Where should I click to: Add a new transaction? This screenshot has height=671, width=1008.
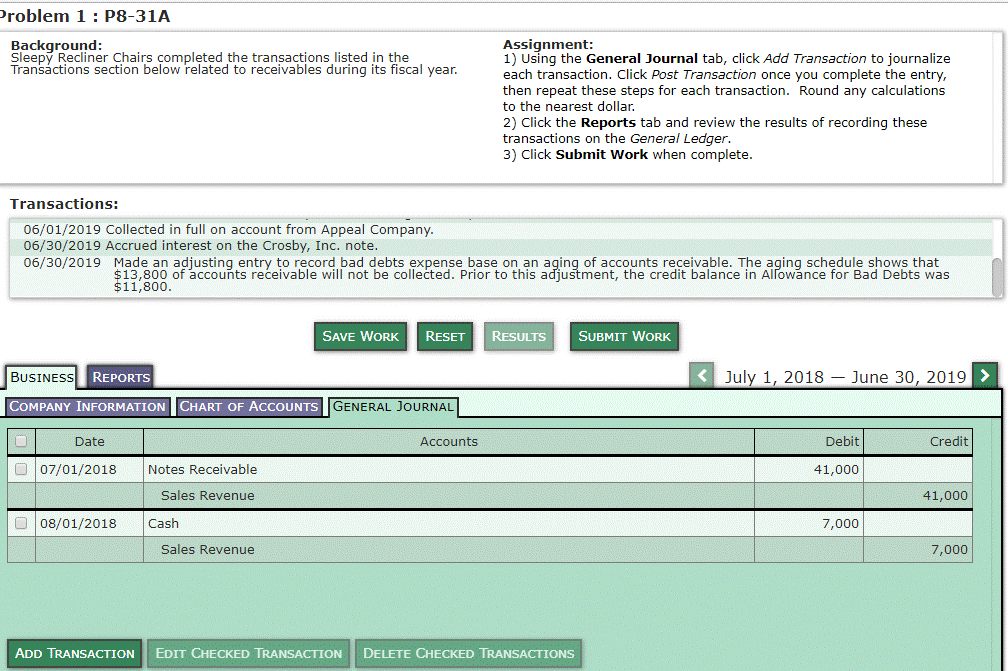click(74, 653)
